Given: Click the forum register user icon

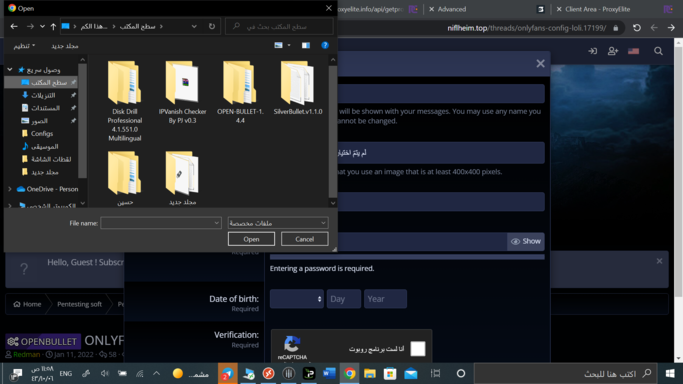Looking at the screenshot, I should (613, 51).
